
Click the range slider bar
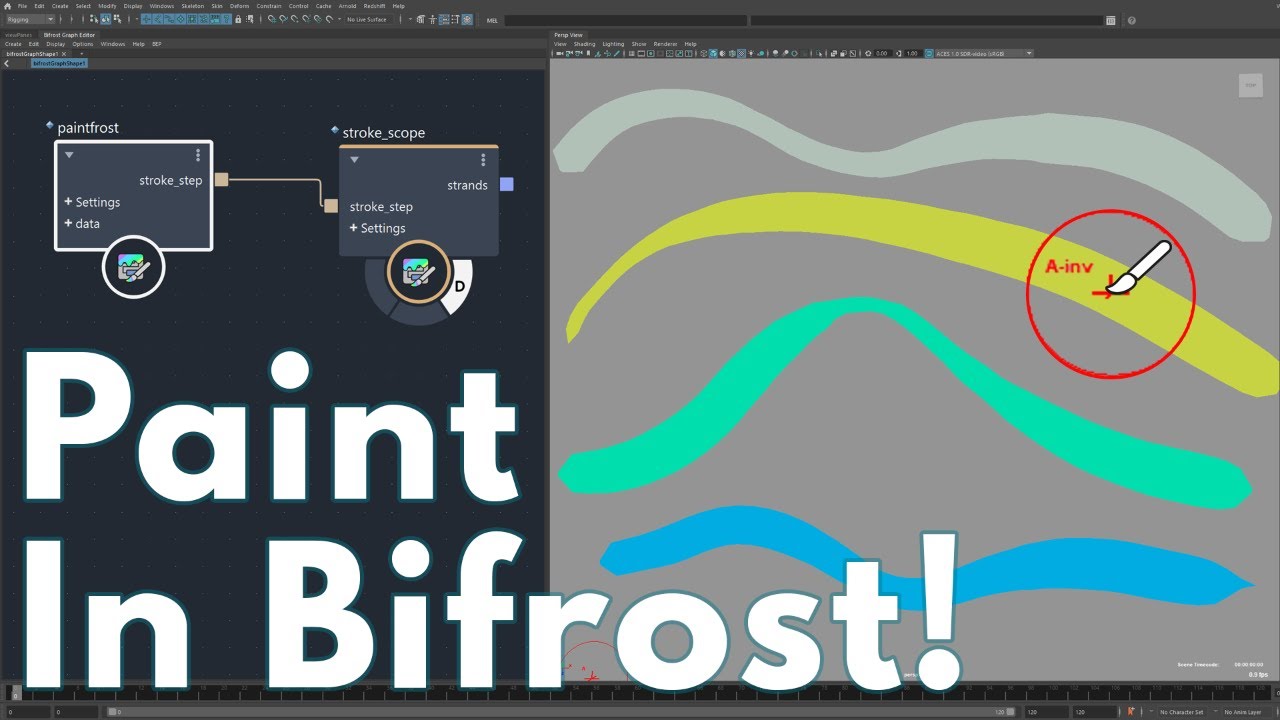click(560, 712)
